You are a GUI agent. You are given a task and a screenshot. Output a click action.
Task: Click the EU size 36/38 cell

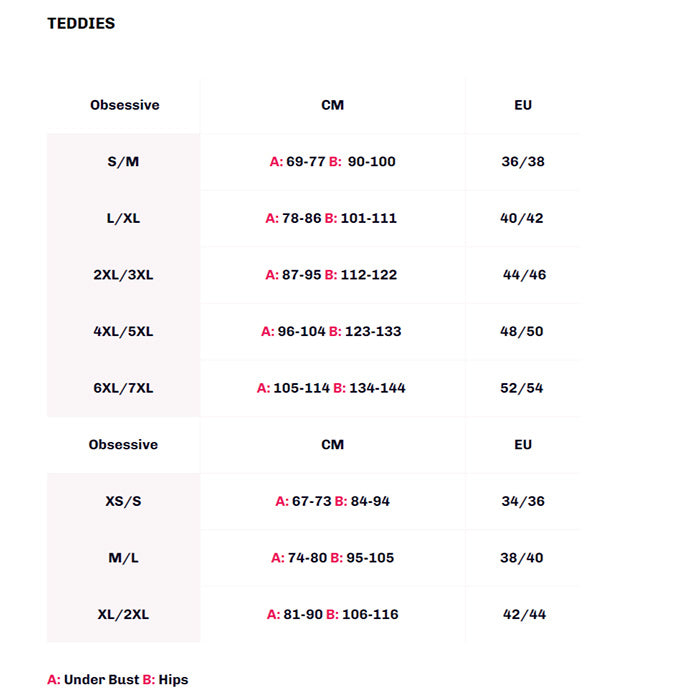click(523, 161)
